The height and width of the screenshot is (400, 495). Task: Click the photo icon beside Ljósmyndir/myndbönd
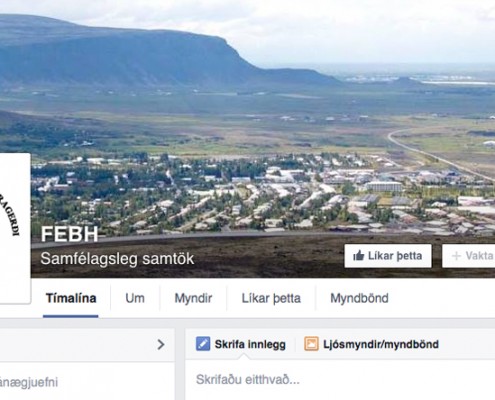tap(311, 344)
